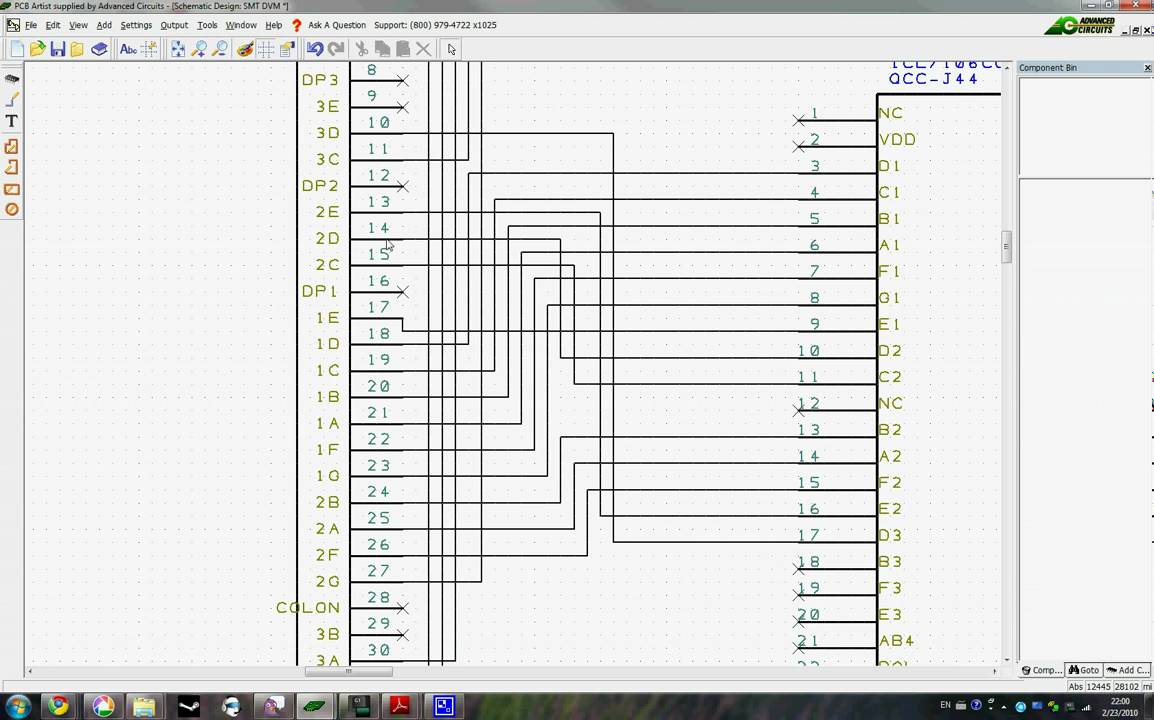This screenshot has width=1154, height=720.
Task: Open the Help menu
Action: click(274, 25)
